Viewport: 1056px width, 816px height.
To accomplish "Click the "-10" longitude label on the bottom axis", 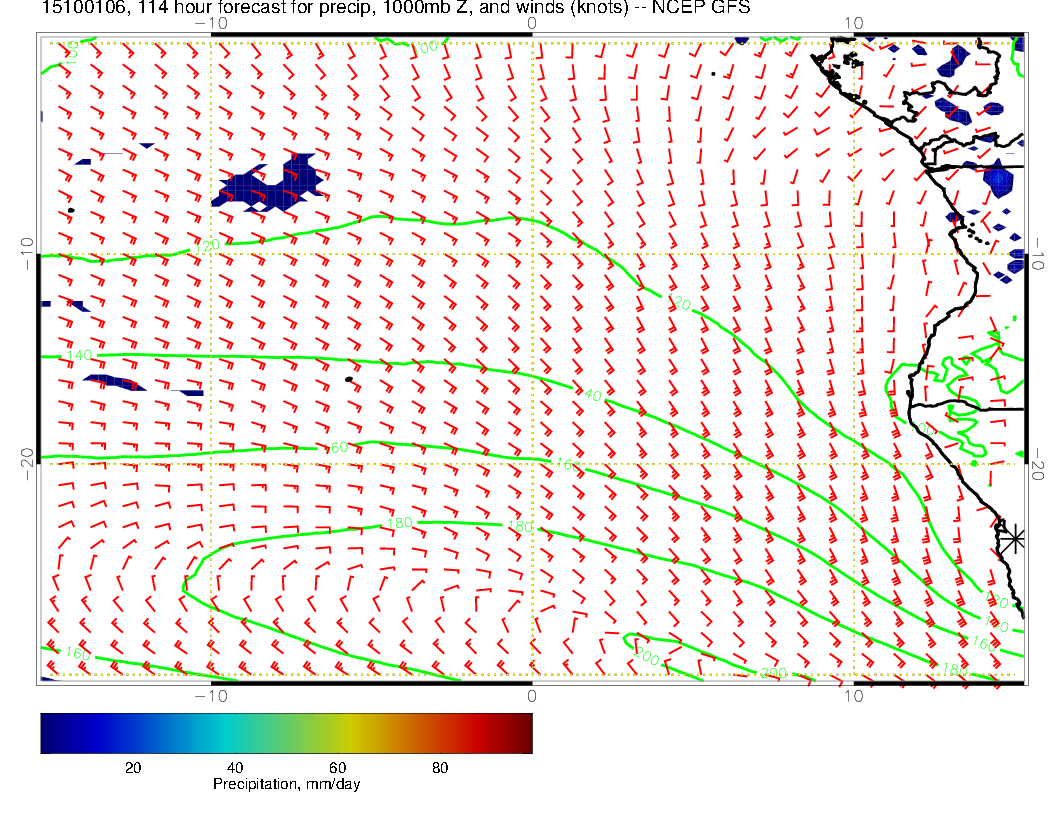I will coord(211,696).
